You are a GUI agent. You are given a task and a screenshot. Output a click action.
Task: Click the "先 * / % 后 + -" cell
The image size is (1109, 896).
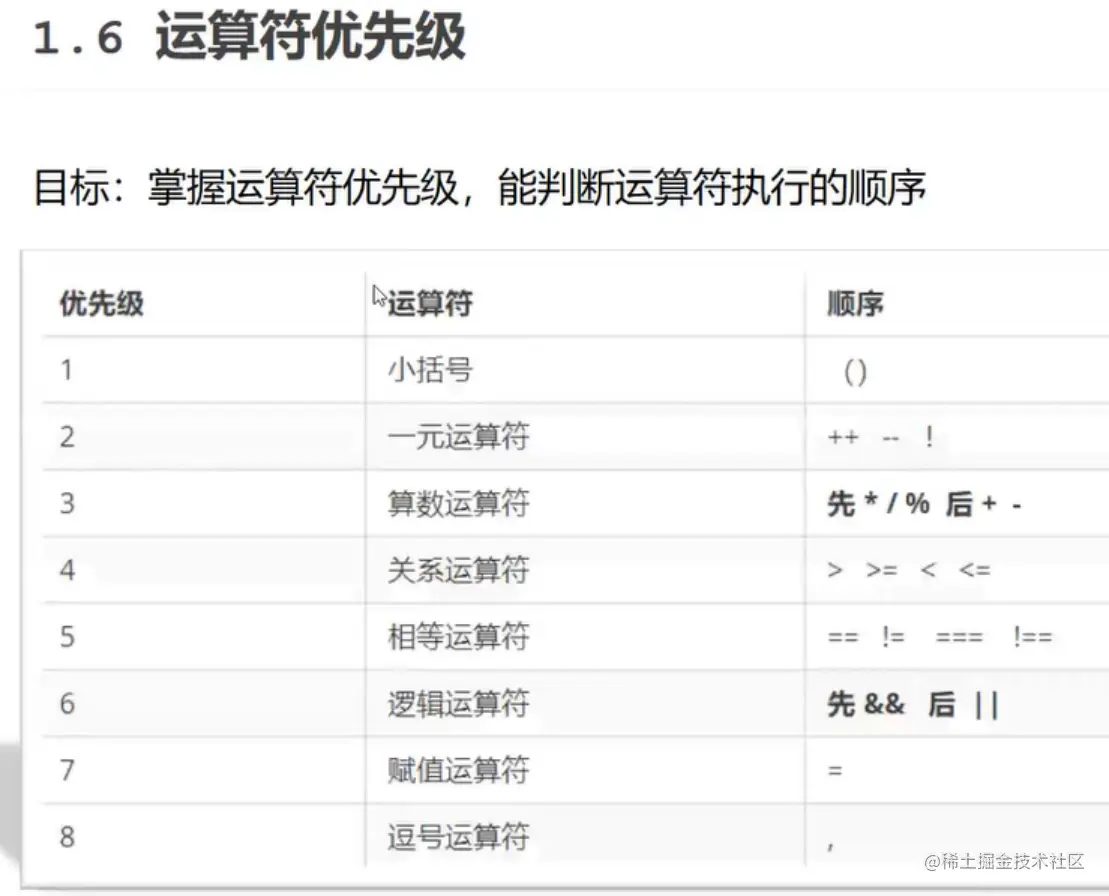point(924,504)
